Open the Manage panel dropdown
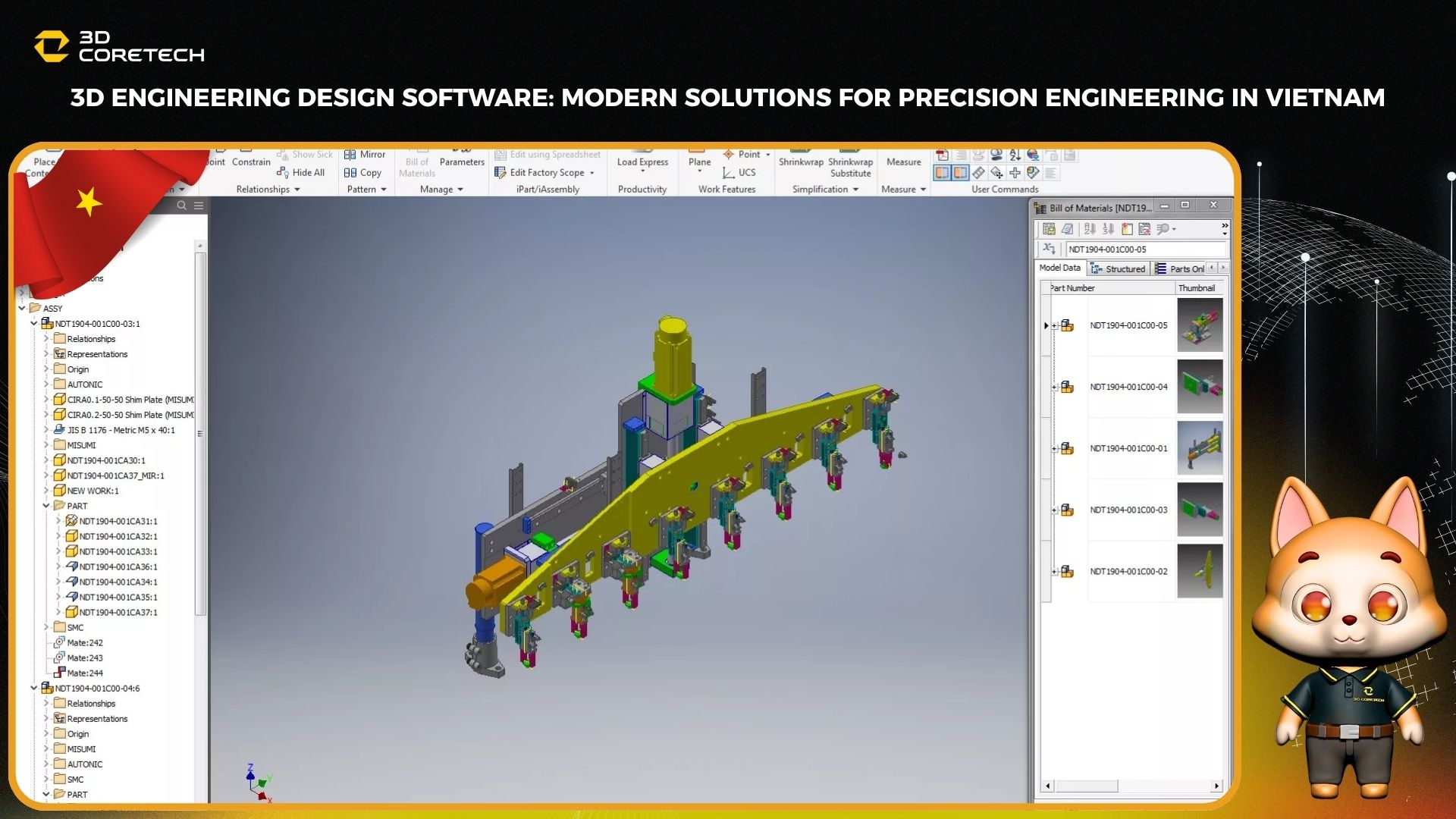The height and width of the screenshot is (819, 1456). 460,190
